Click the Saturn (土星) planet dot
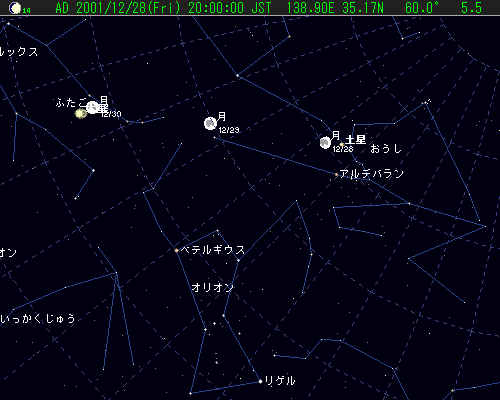The height and width of the screenshot is (400, 500). [x=342, y=144]
